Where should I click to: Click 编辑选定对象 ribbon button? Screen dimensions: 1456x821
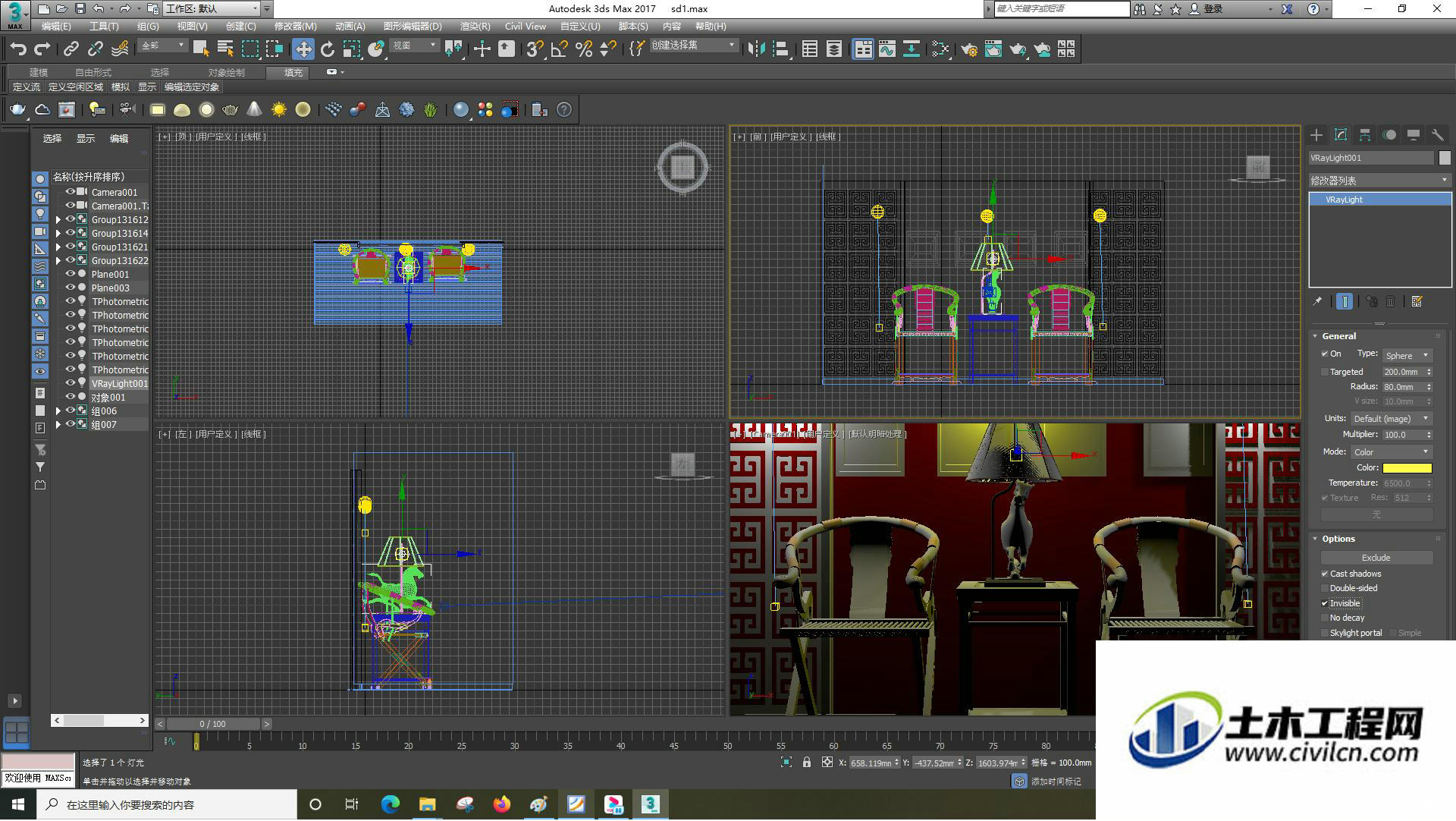[192, 87]
